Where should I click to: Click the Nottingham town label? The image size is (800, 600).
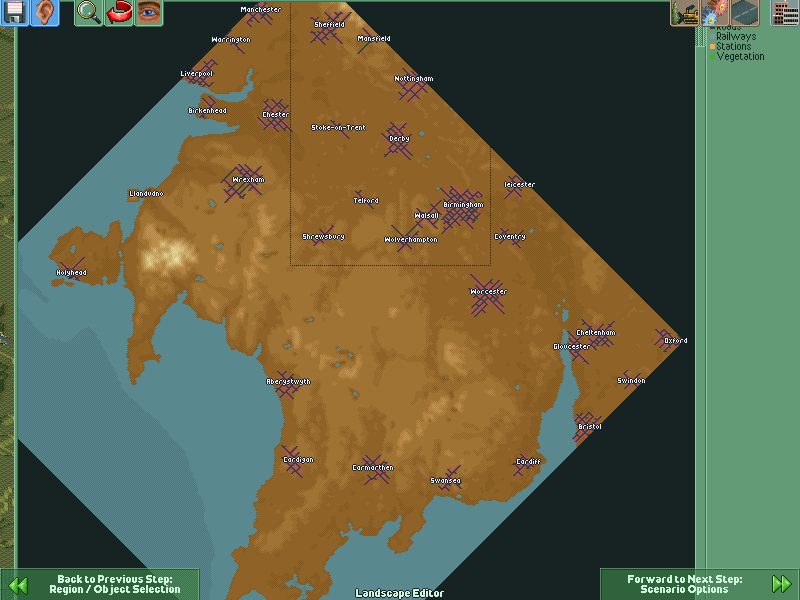click(414, 79)
